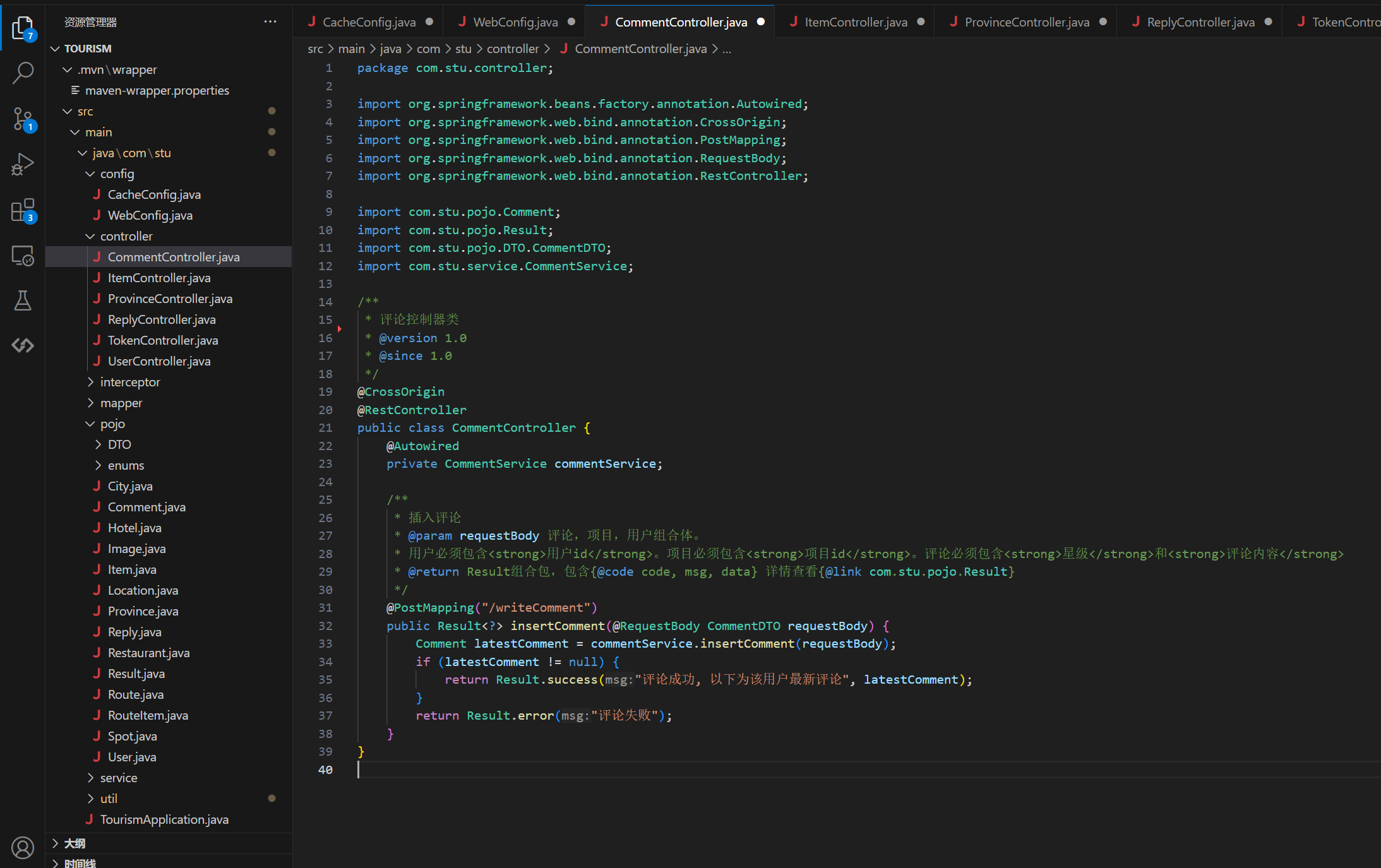Image resolution: width=1381 pixels, height=868 pixels.
Task: Open the Extensions view
Action: pyautogui.click(x=23, y=210)
